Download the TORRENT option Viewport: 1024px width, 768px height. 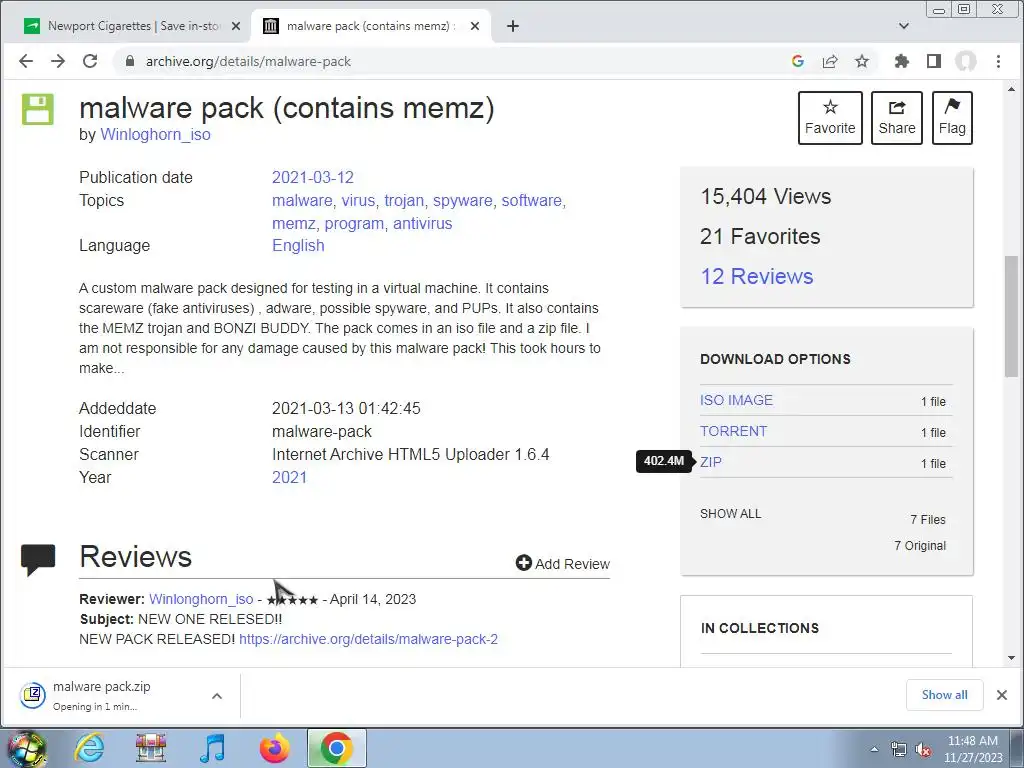tap(733, 432)
